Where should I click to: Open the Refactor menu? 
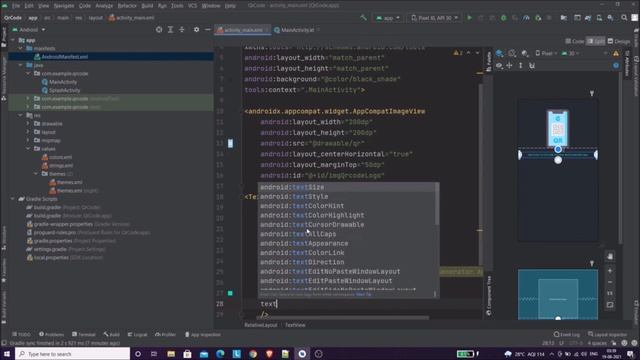pyautogui.click(x=127, y=6)
